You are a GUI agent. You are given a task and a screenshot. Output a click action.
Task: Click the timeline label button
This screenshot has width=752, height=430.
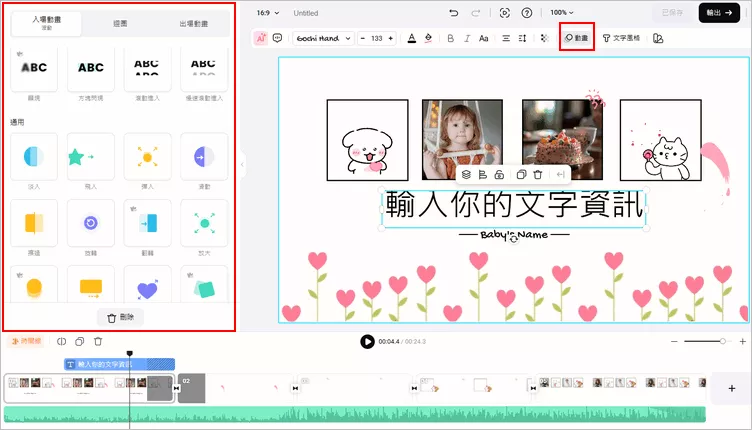26,341
